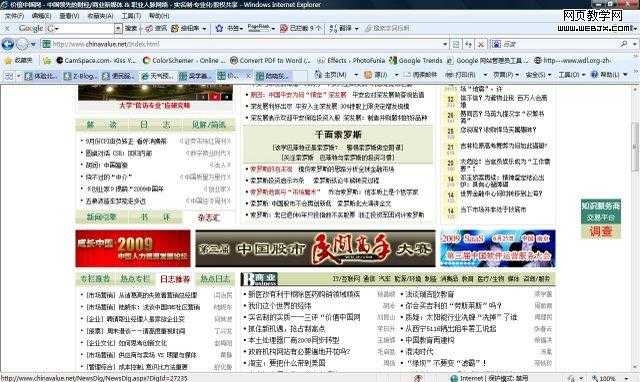Open the Google toolbar 资讯 button

[x=156, y=29]
